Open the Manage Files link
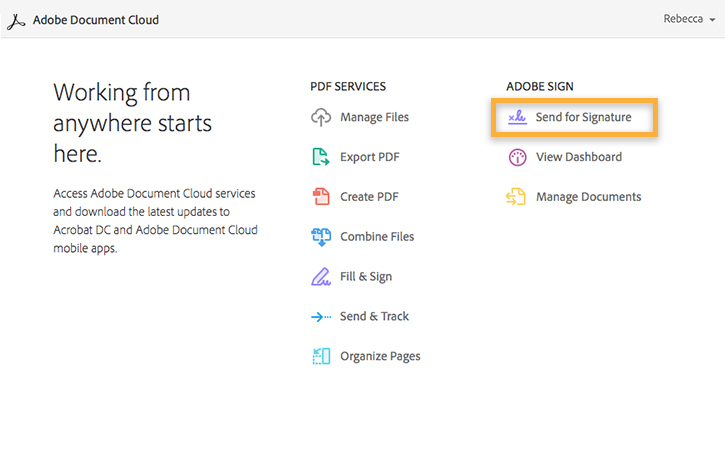 374,117
